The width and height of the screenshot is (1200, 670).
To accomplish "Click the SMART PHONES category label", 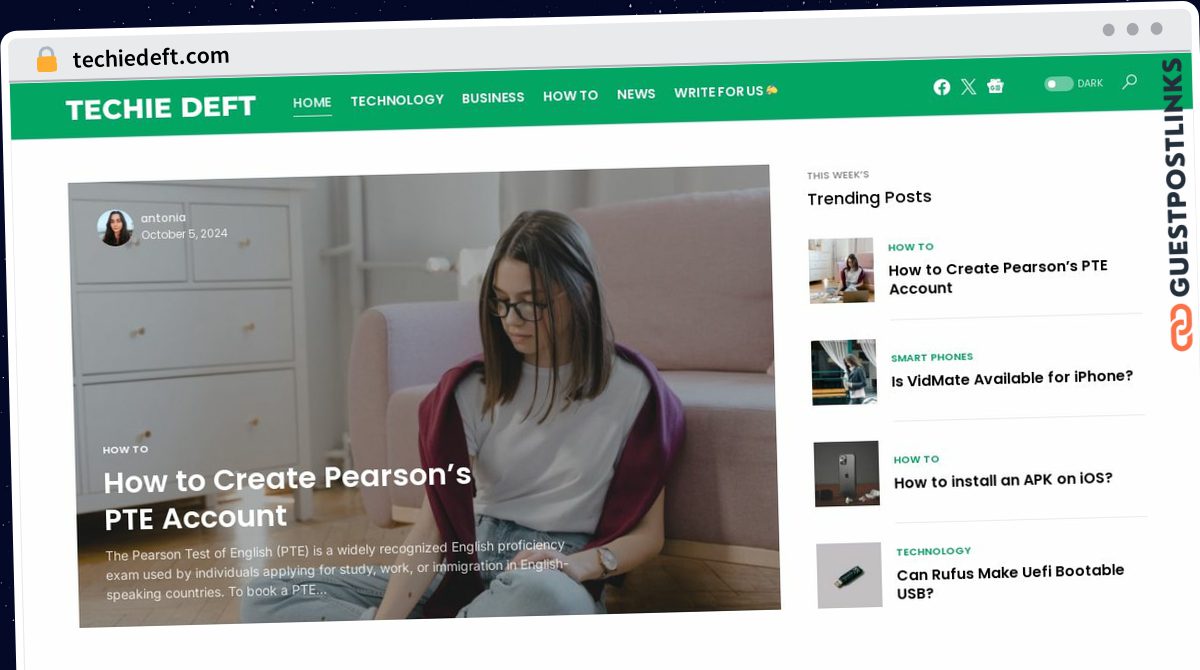I will coord(932,357).
